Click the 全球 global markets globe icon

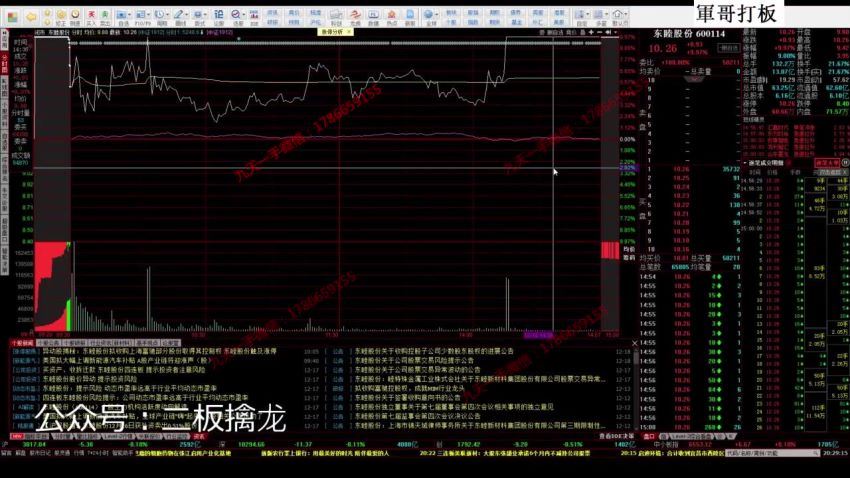point(429,15)
